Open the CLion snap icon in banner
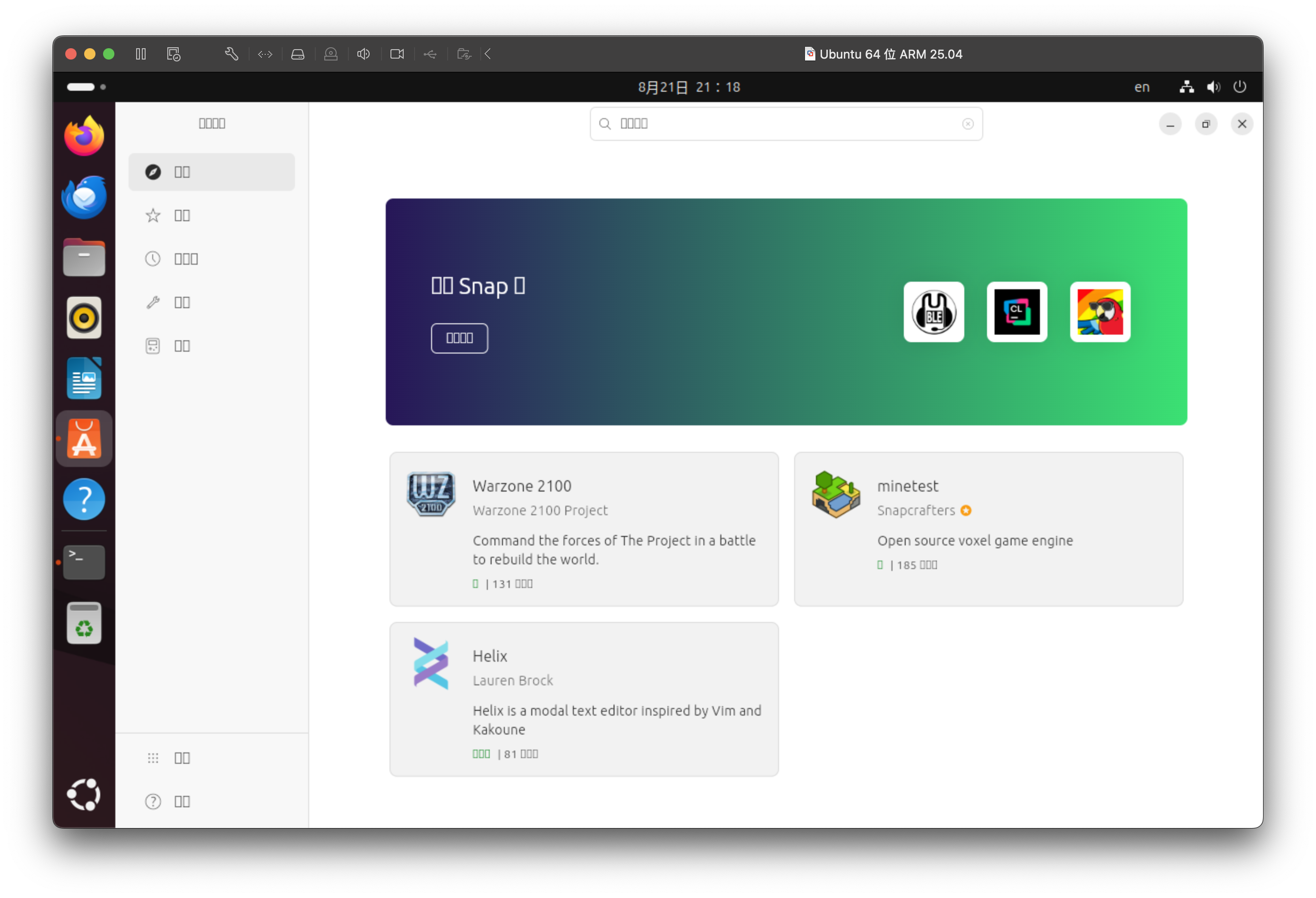1316x898 pixels. click(x=1016, y=312)
